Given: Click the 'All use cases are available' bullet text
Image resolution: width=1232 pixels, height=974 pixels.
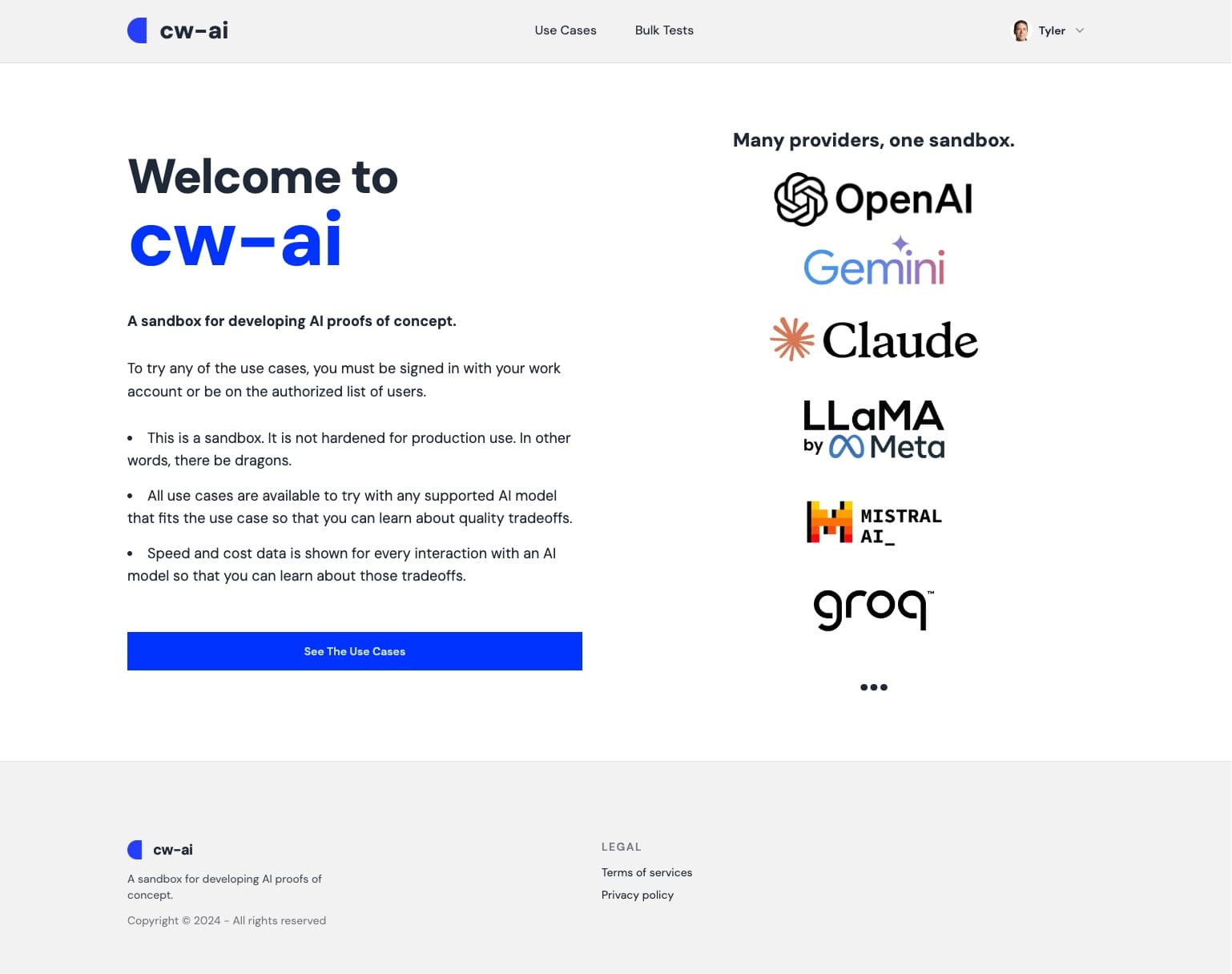Looking at the screenshot, I should (350, 507).
